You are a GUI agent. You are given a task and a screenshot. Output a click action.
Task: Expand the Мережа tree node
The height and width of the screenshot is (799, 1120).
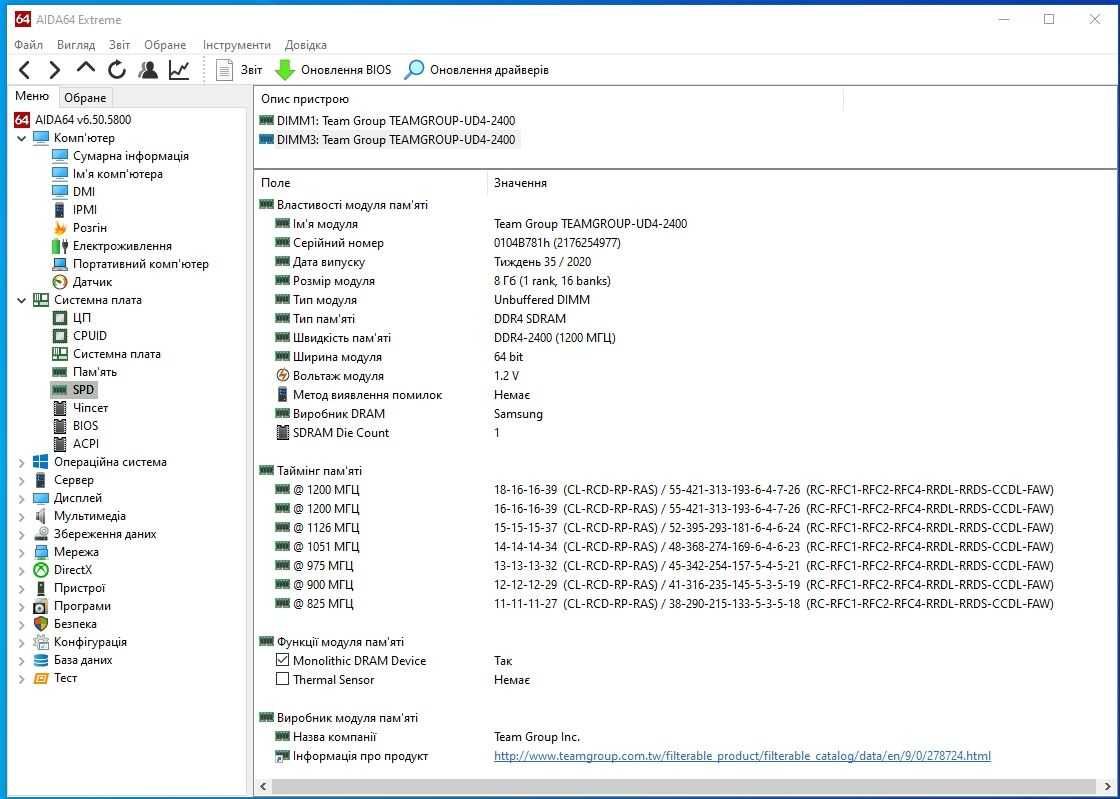[21, 552]
